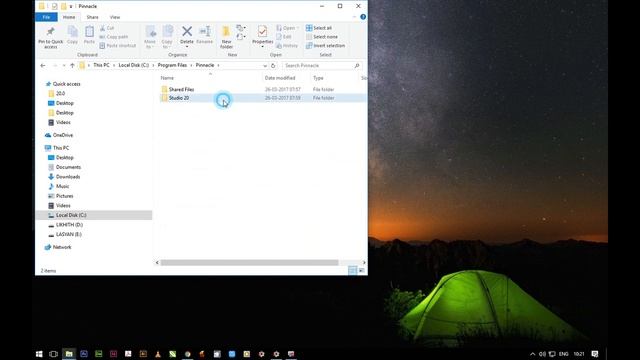Click Copy path in the ribbon

coord(114,37)
